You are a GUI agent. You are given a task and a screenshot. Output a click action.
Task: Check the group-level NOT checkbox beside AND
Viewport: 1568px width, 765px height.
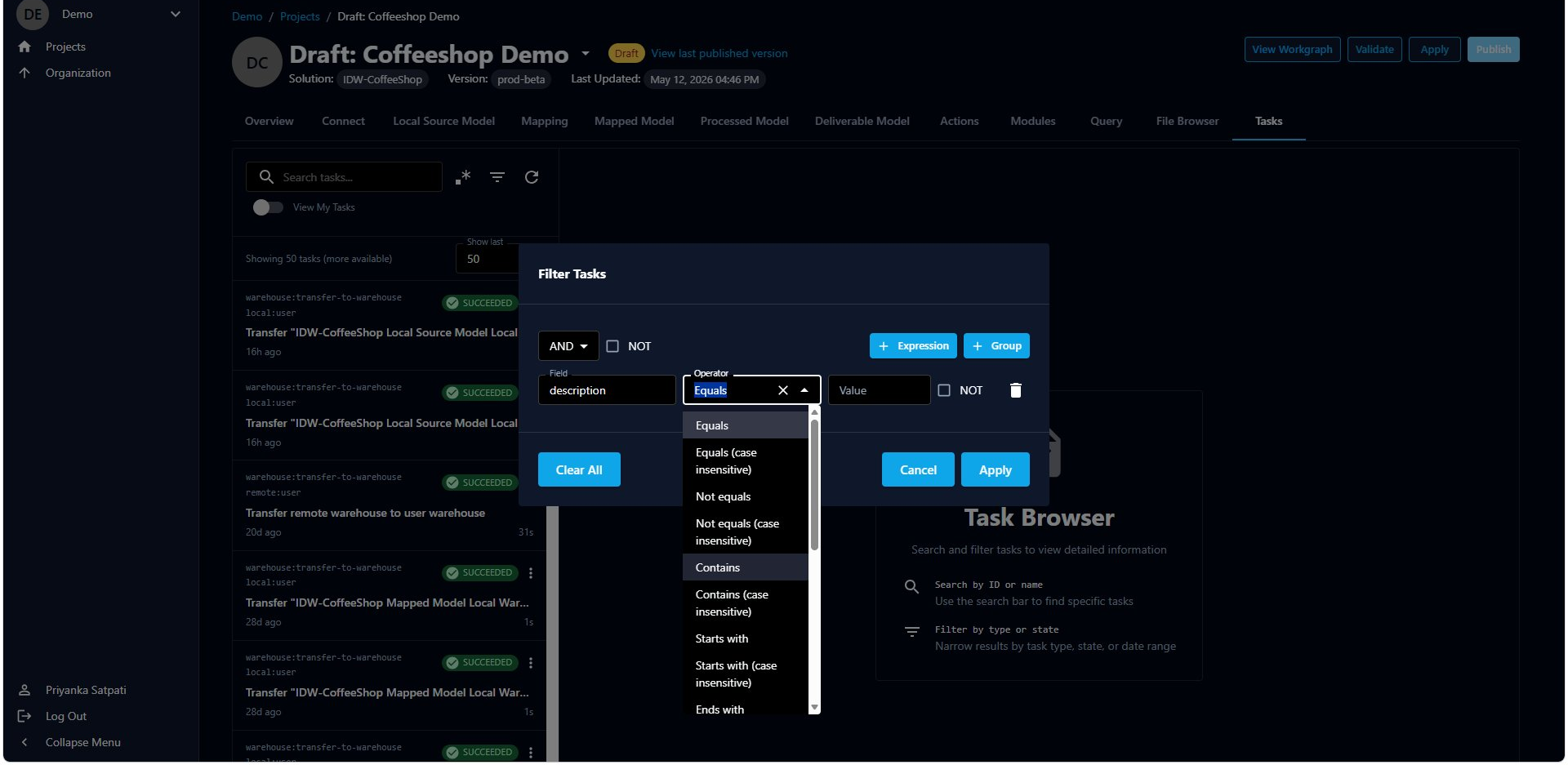pyautogui.click(x=612, y=346)
